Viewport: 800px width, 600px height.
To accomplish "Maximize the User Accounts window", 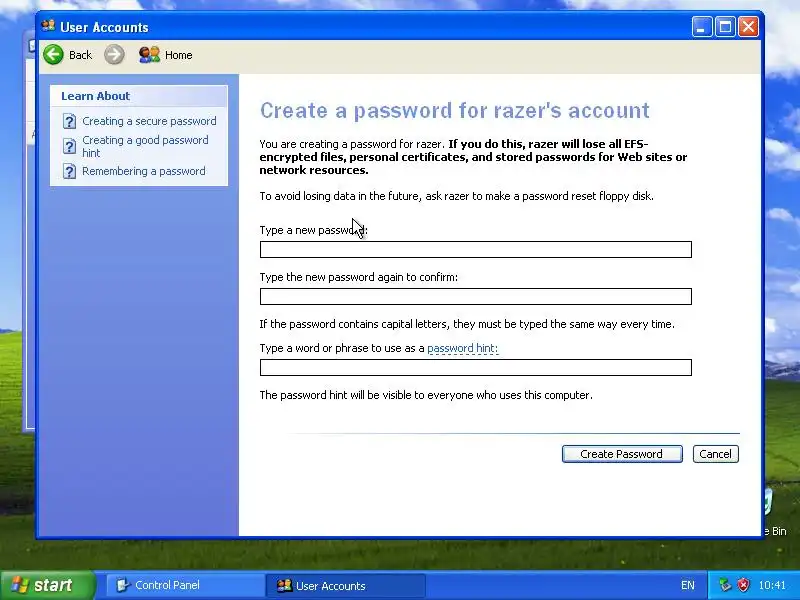I will (725, 27).
